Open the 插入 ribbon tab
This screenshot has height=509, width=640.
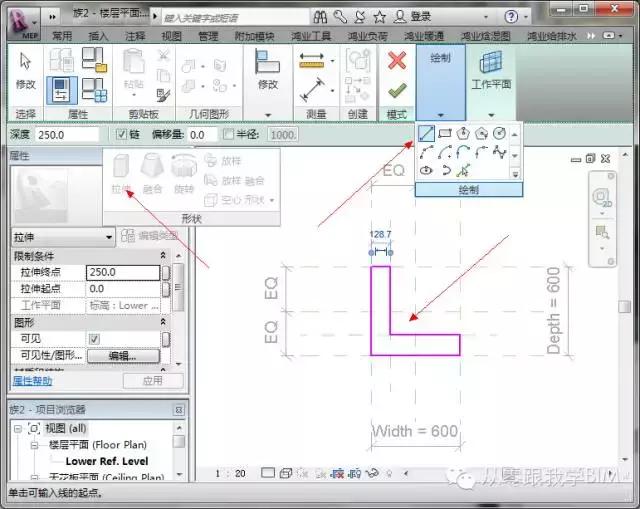click(98, 36)
